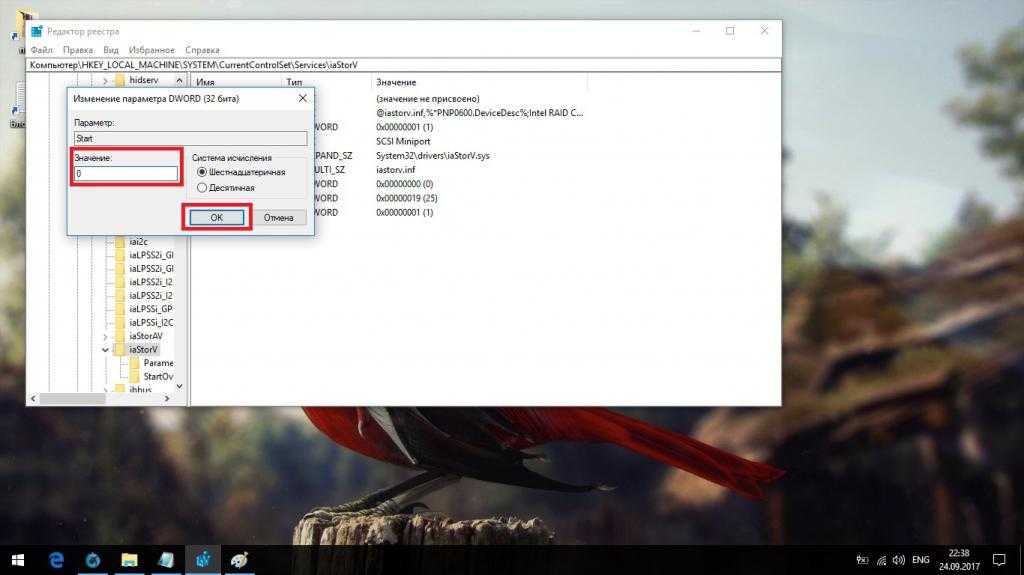The image size is (1024, 575).
Task: Click the value starting "@iastorv.inf,%*PNP0600"
Action: [479, 113]
